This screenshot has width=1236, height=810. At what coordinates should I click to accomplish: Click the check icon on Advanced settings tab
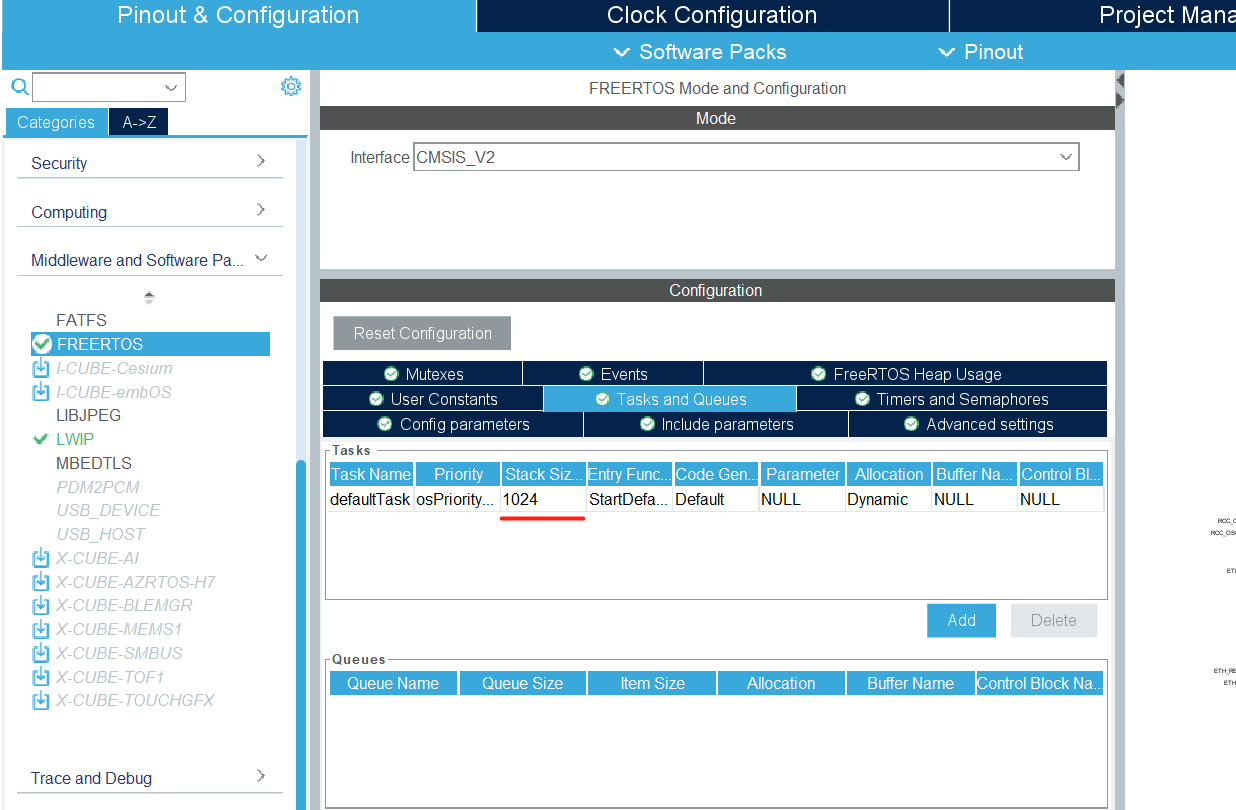pos(911,424)
